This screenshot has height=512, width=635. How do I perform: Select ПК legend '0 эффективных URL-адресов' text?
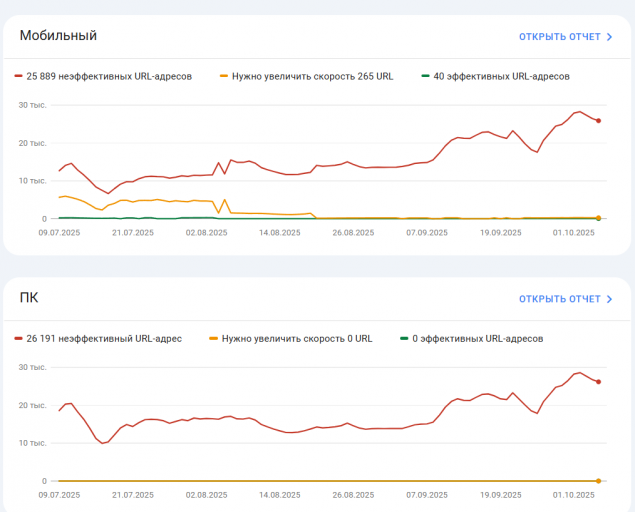pyautogui.click(x=478, y=339)
